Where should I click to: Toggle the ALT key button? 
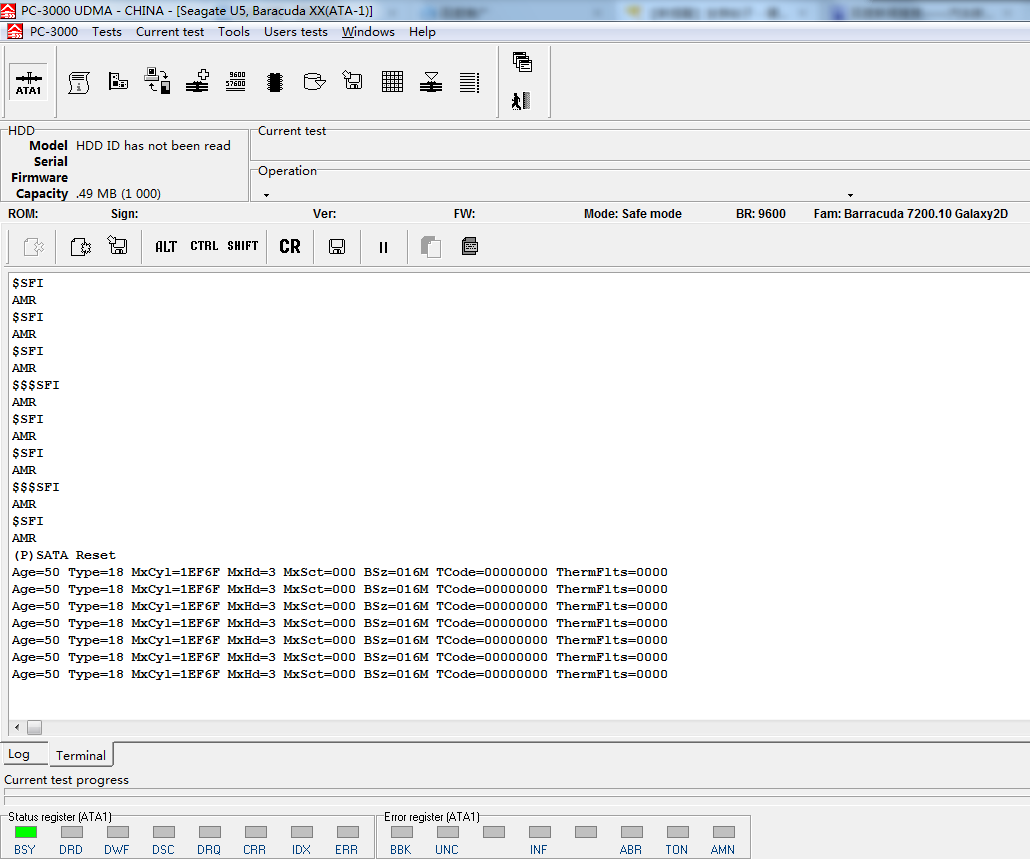tap(166, 247)
